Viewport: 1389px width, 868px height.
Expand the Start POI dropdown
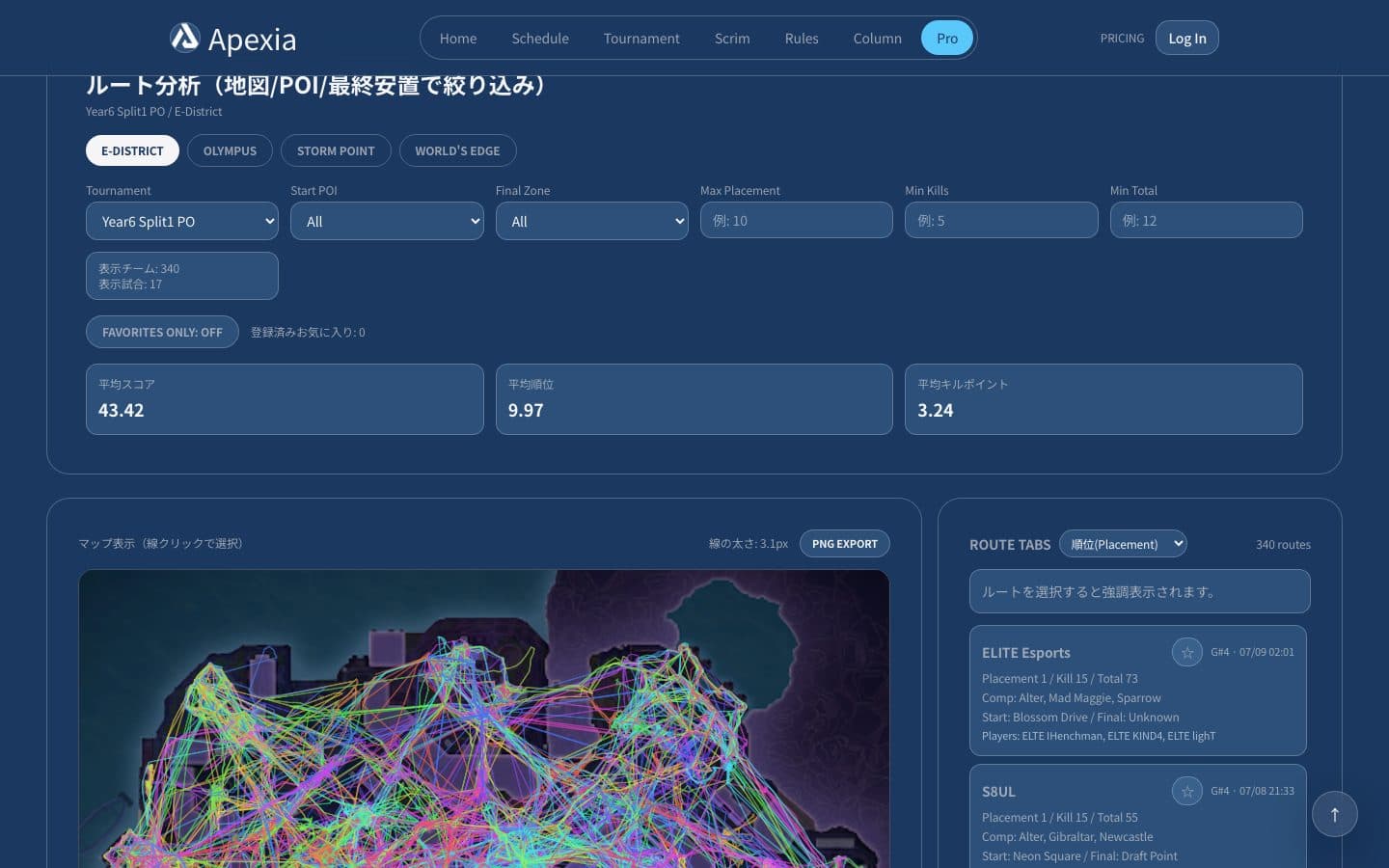point(387,221)
